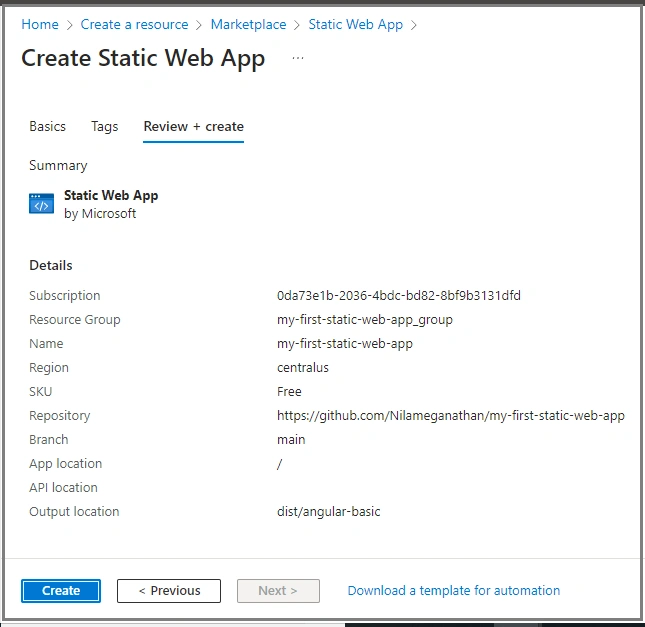Image resolution: width=645 pixels, height=627 pixels.
Task: Switch to the Tags tab
Action: 104,126
